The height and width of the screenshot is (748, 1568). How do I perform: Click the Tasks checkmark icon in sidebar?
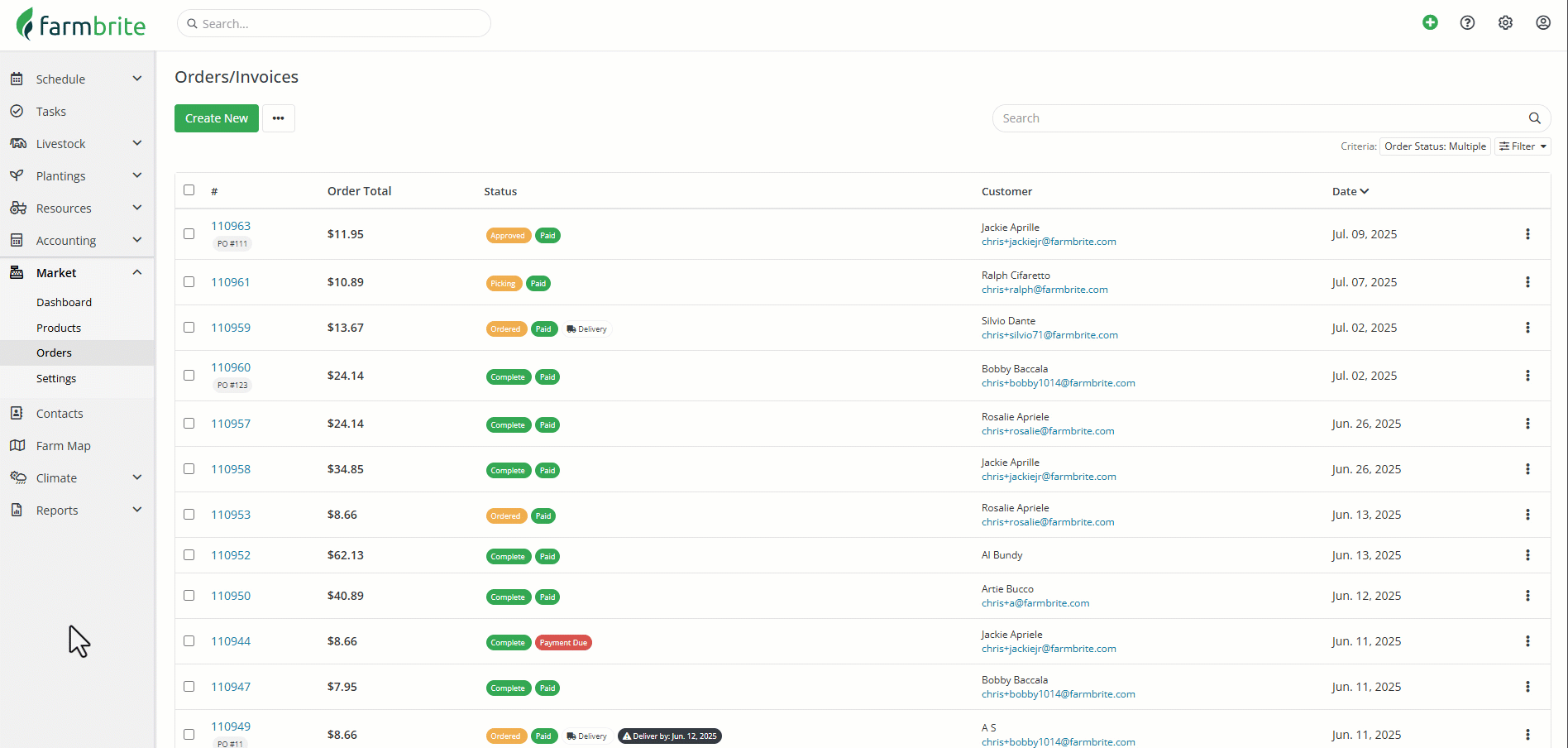pyautogui.click(x=17, y=111)
